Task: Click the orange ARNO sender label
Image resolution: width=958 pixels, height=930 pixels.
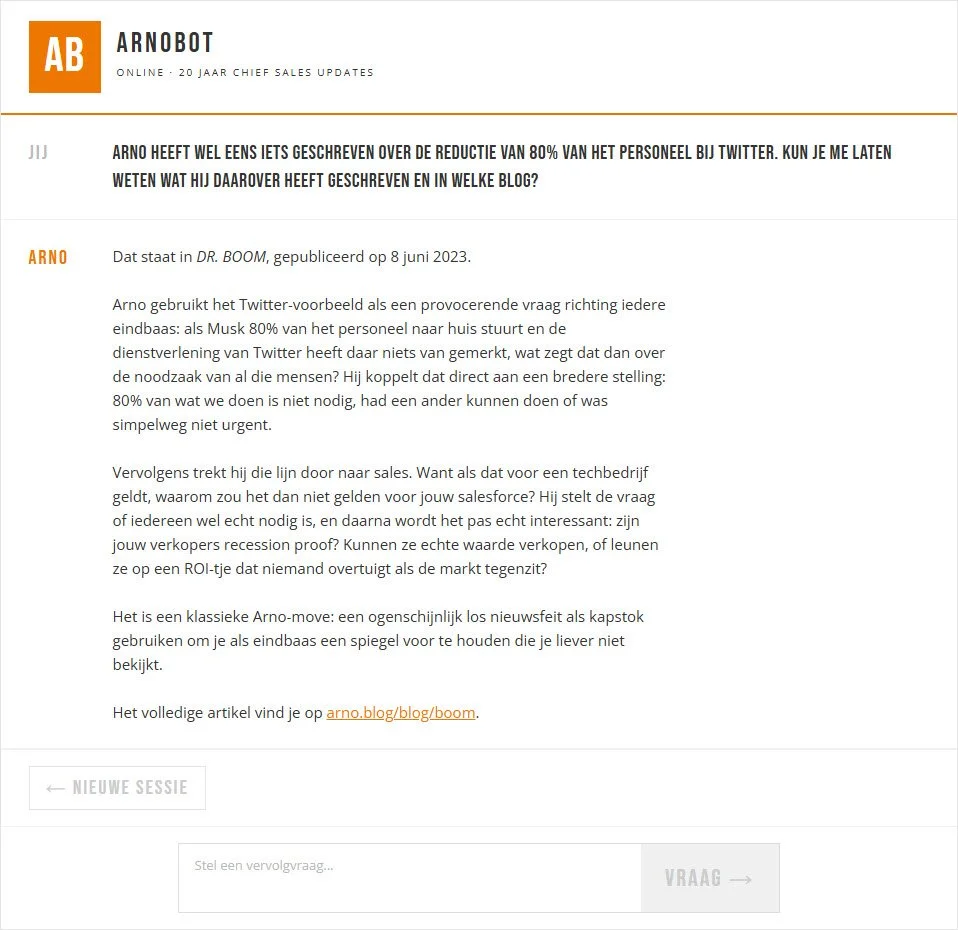Action: pos(48,257)
